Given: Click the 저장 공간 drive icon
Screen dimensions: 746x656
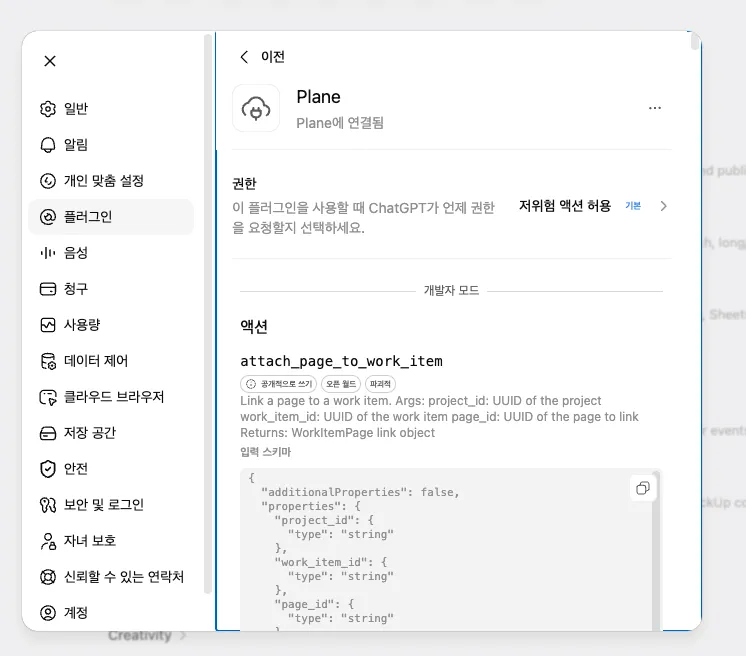Looking at the screenshot, I should click(x=48, y=433).
